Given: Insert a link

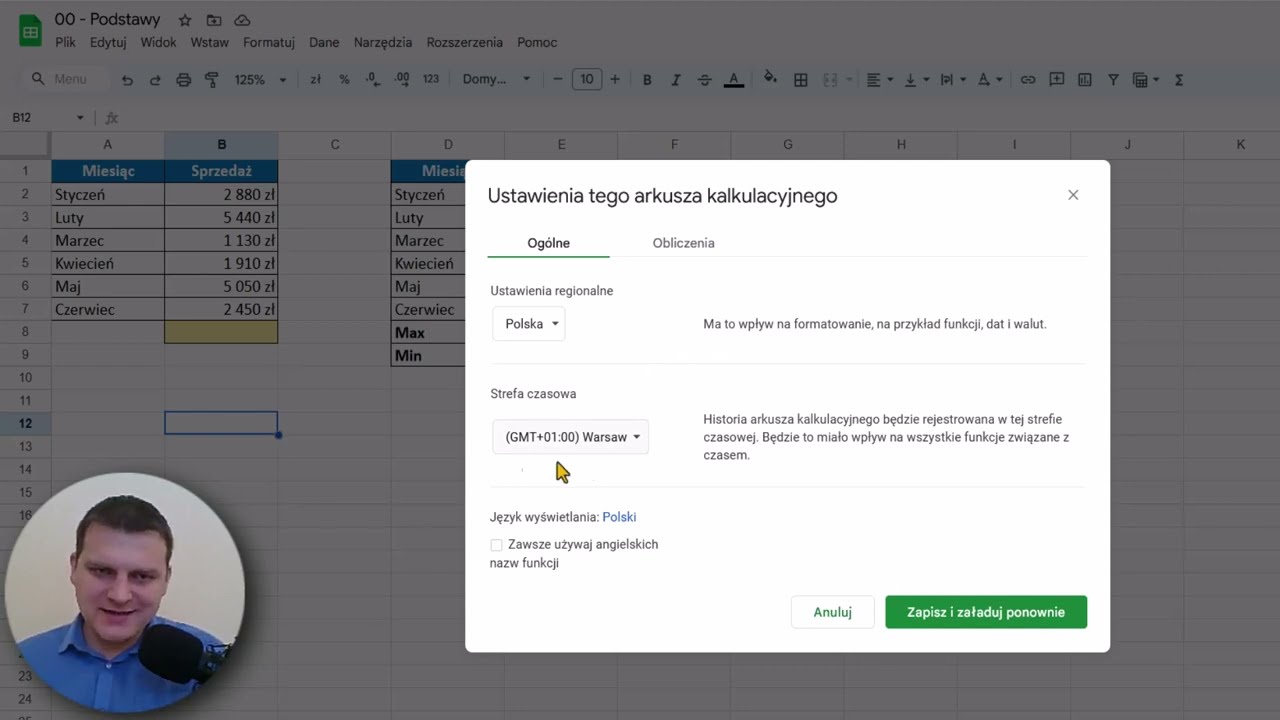Looking at the screenshot, I should (1027, 80).
